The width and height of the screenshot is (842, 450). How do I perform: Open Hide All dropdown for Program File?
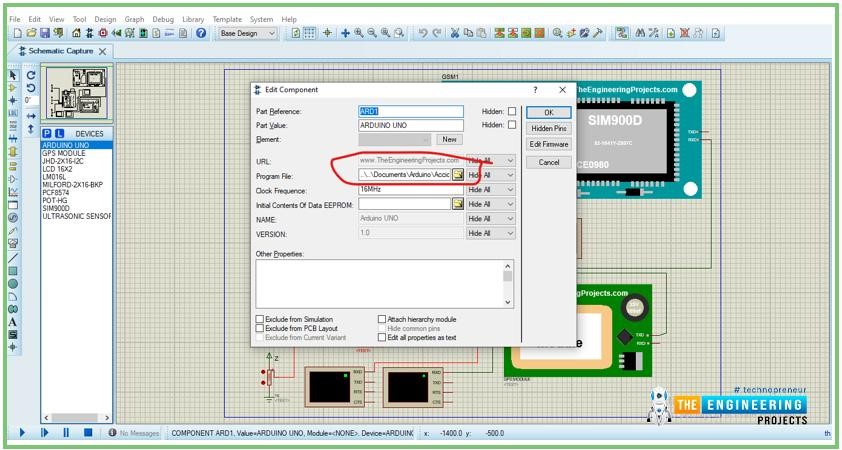491,175
